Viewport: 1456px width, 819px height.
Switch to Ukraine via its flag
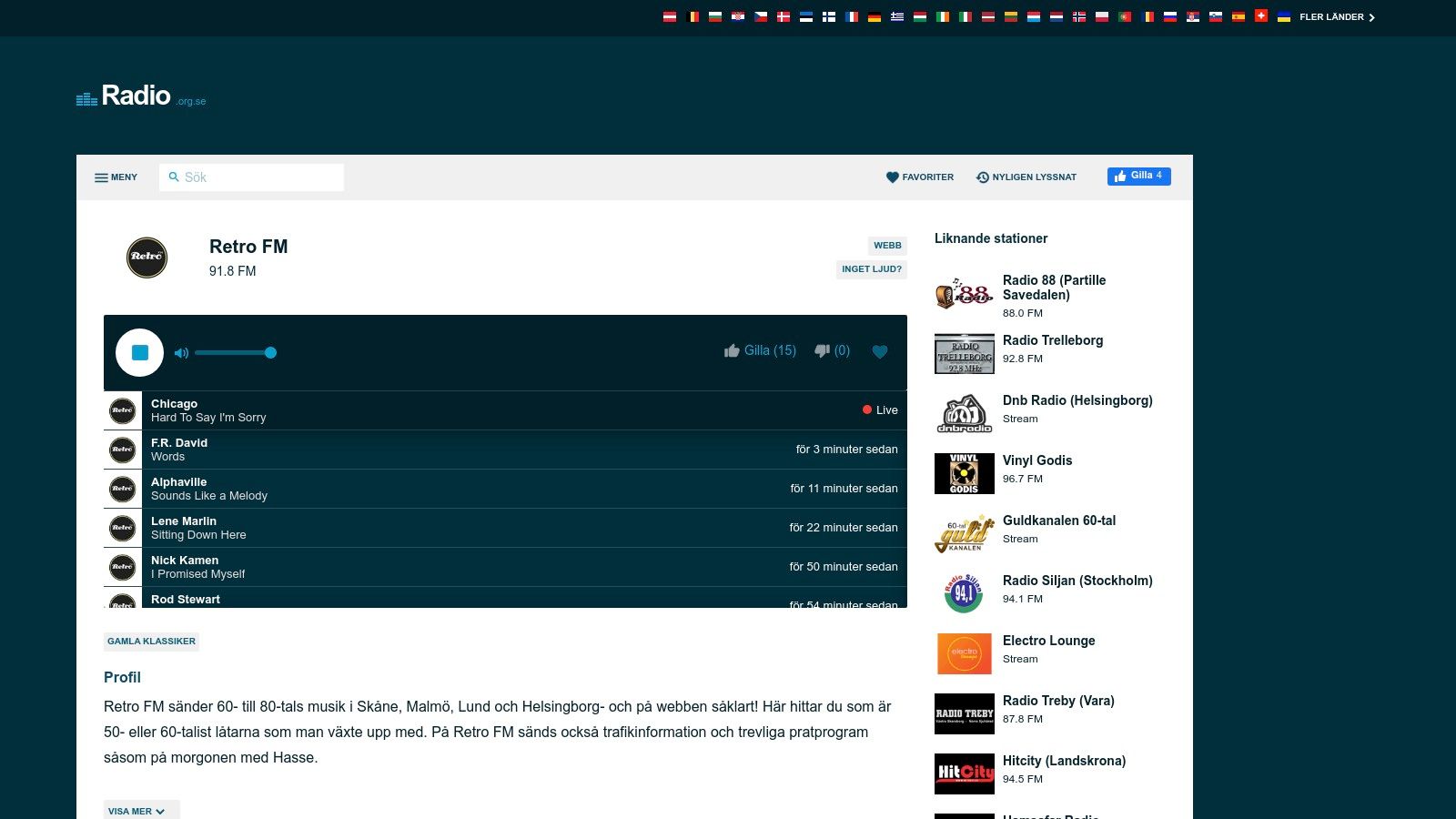(x=1284, y=16)
